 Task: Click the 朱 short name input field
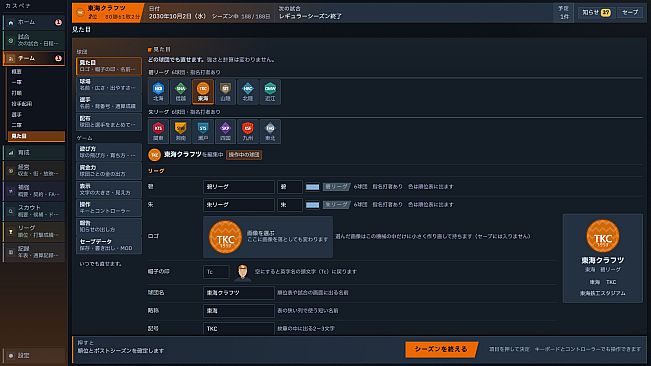pos(290,205)
